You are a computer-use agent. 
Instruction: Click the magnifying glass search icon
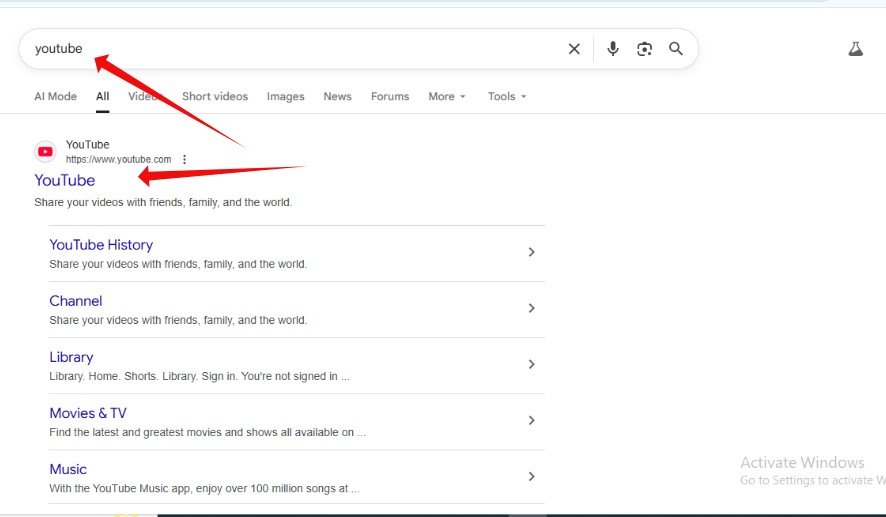coord(676,49)
